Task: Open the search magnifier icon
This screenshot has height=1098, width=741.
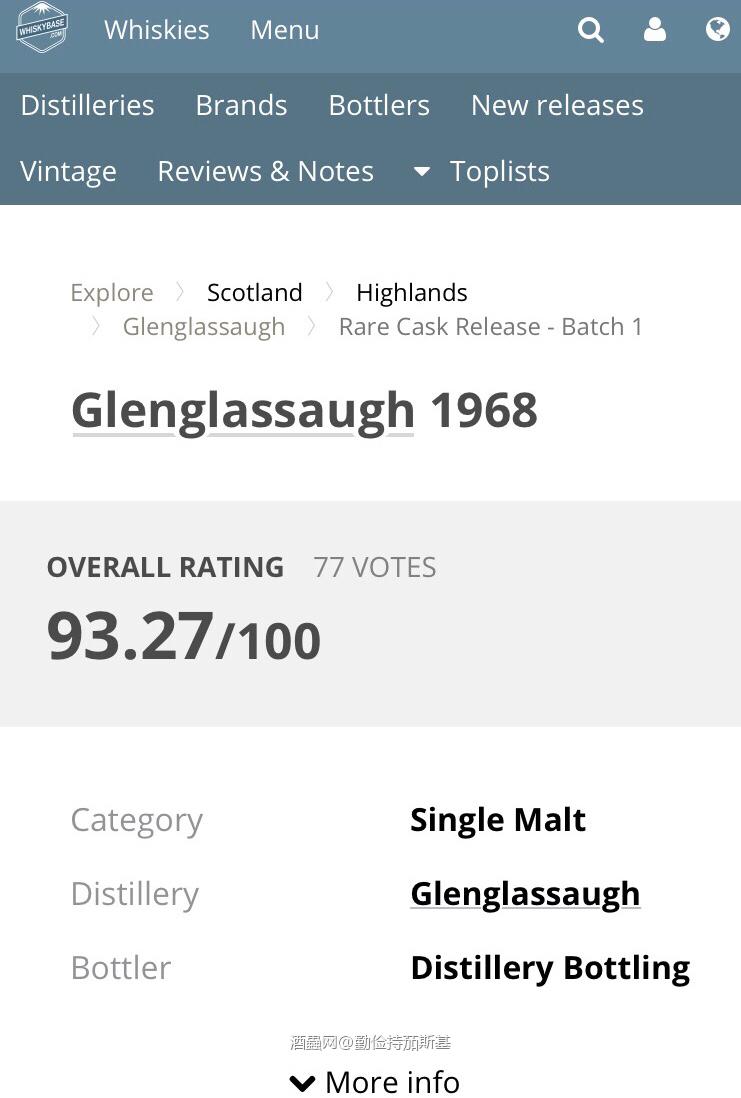Action: (591, 30)
